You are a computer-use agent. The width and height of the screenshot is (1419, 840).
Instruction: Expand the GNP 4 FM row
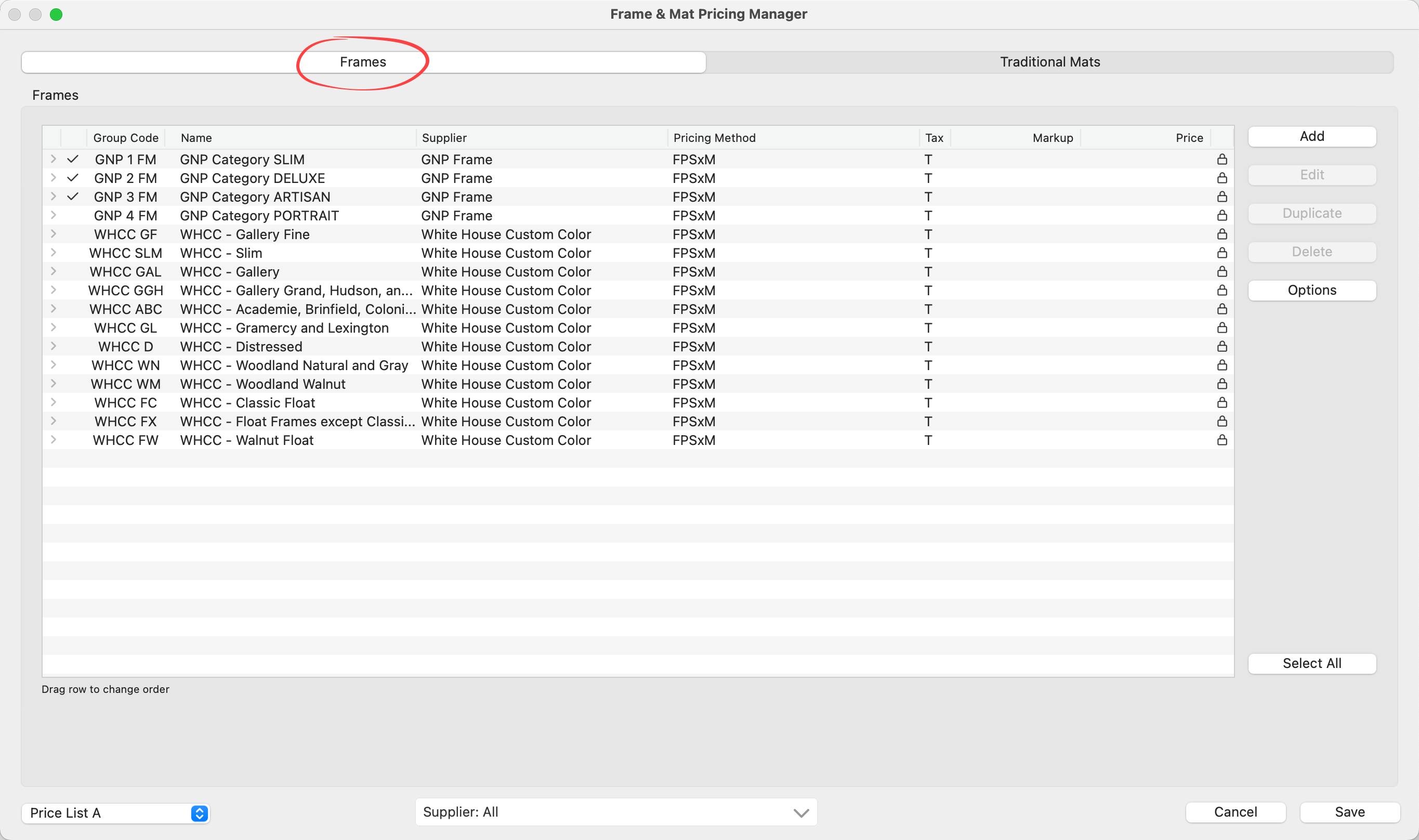pyautogui.click(x=53, y=215)
